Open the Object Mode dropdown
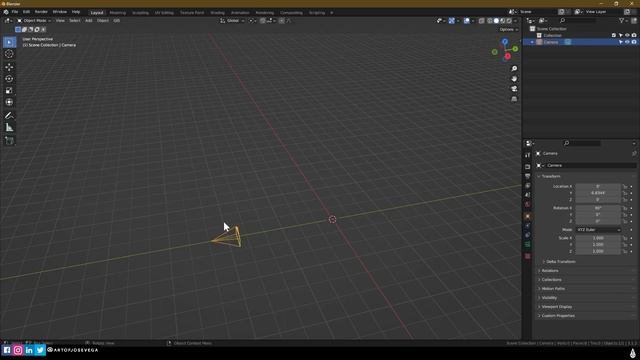Screen dimensions: 640x360 (34, 20)
